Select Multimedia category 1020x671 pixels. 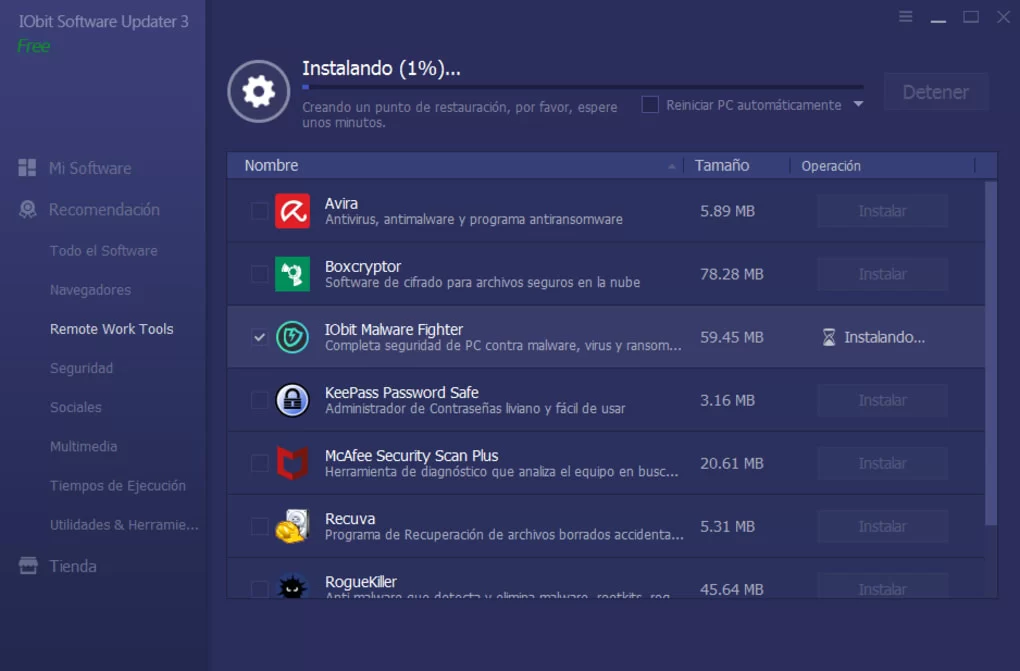[83, 446]
